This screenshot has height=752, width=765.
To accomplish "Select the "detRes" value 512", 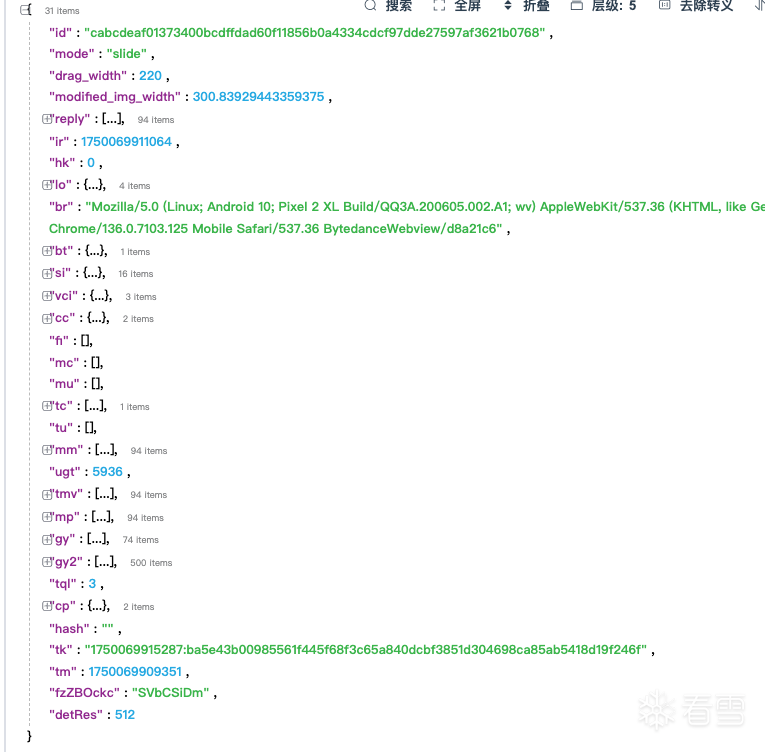I will point(125,715).
